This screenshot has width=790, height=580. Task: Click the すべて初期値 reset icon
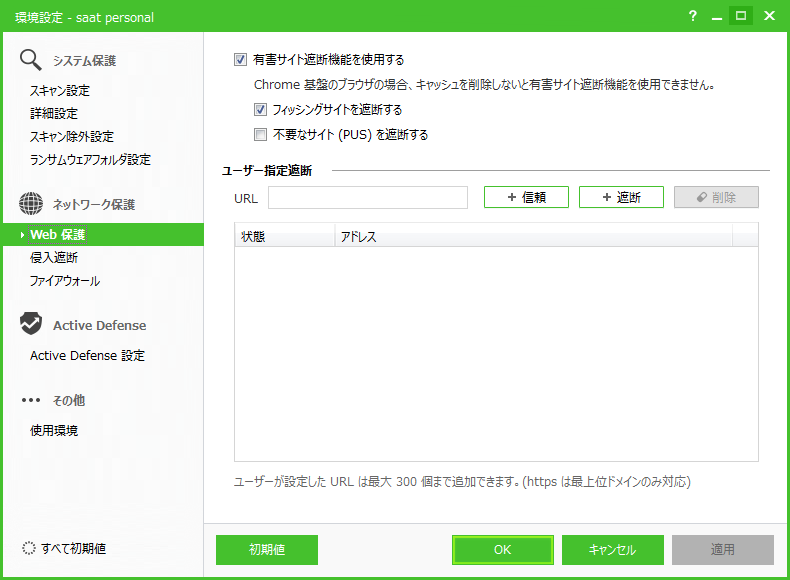(x=28, y=549)
